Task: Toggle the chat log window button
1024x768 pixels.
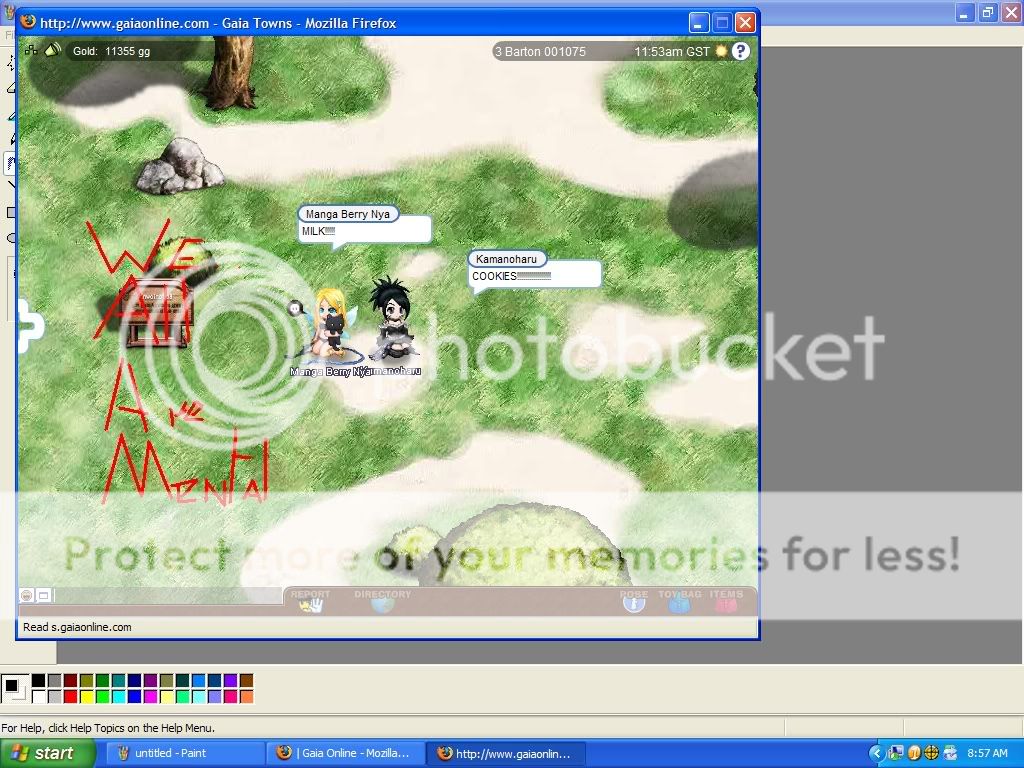Action: pyautogui.click(x=43, y=595)
